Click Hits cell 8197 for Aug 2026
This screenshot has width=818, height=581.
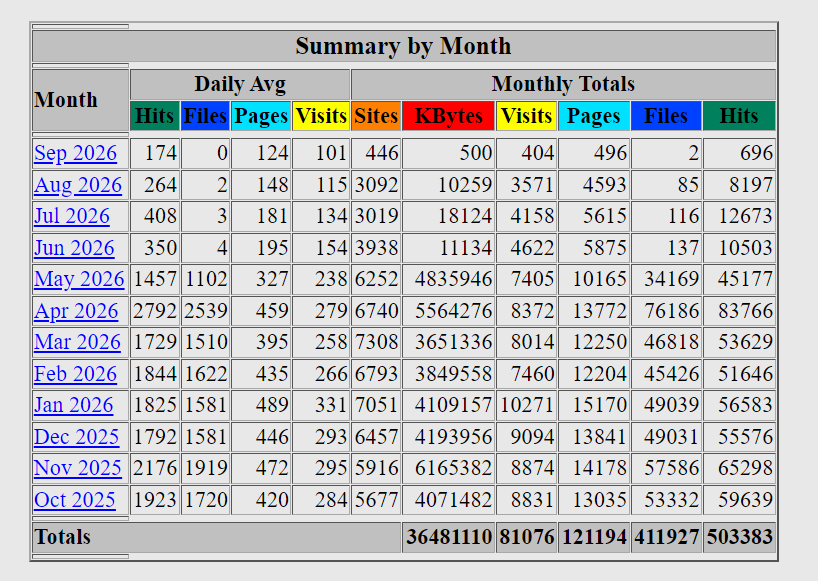point(739,185)
